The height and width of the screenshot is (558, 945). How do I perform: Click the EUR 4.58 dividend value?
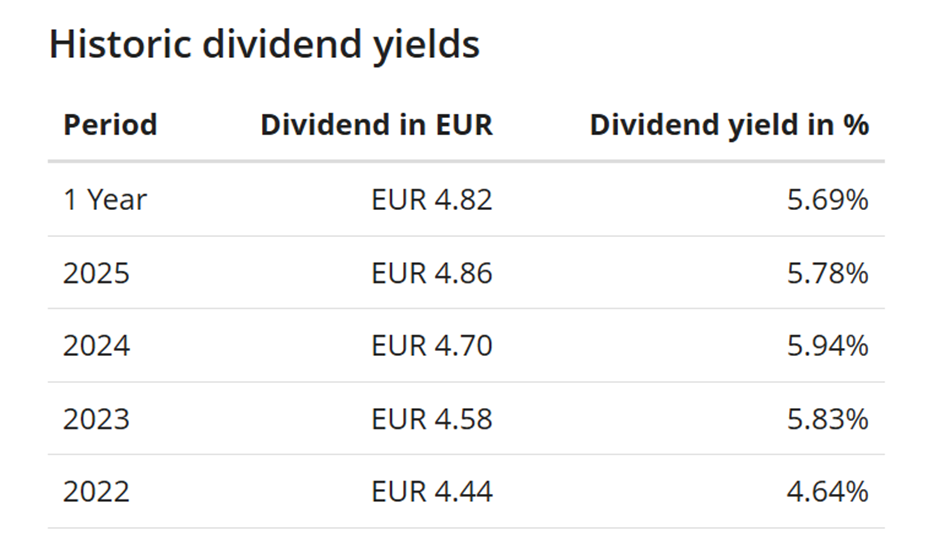coord(431,419)
